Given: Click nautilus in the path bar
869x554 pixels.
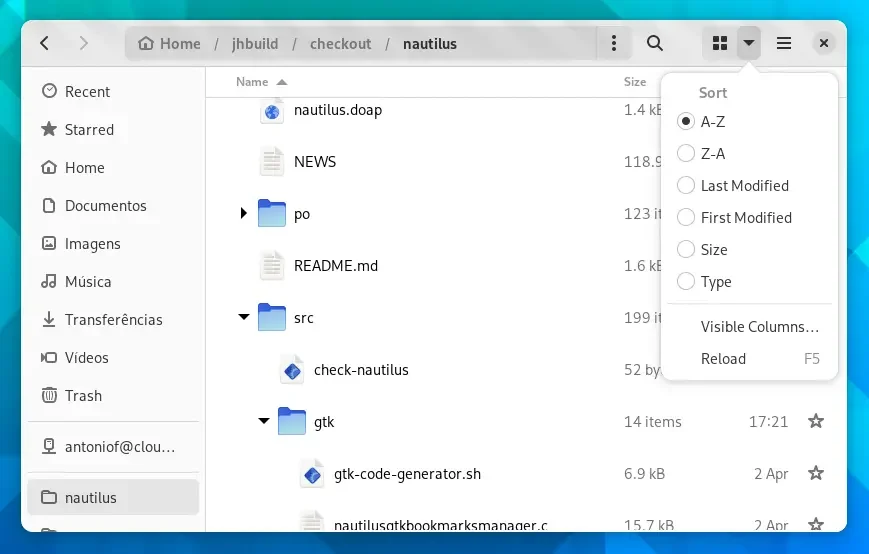Looking at the screenshot, I should click(430, 44).
